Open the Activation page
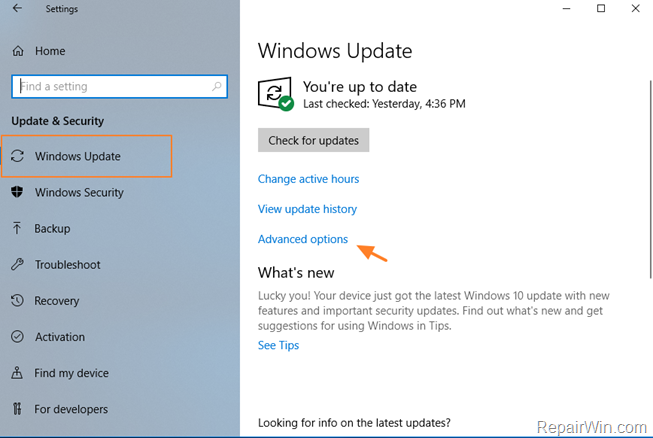The width and height of the screenshot is (653, 438). click(x=60, y=337)
